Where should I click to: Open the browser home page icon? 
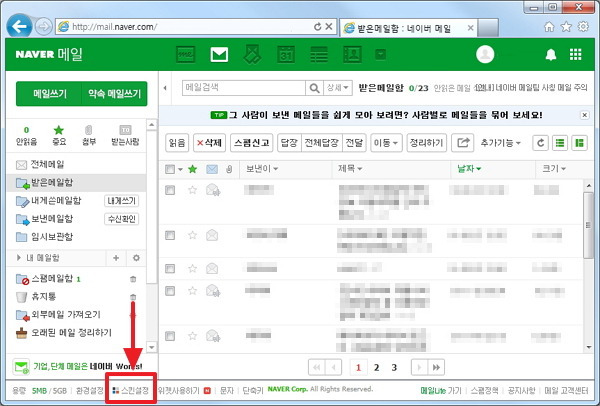coord(549,27)
